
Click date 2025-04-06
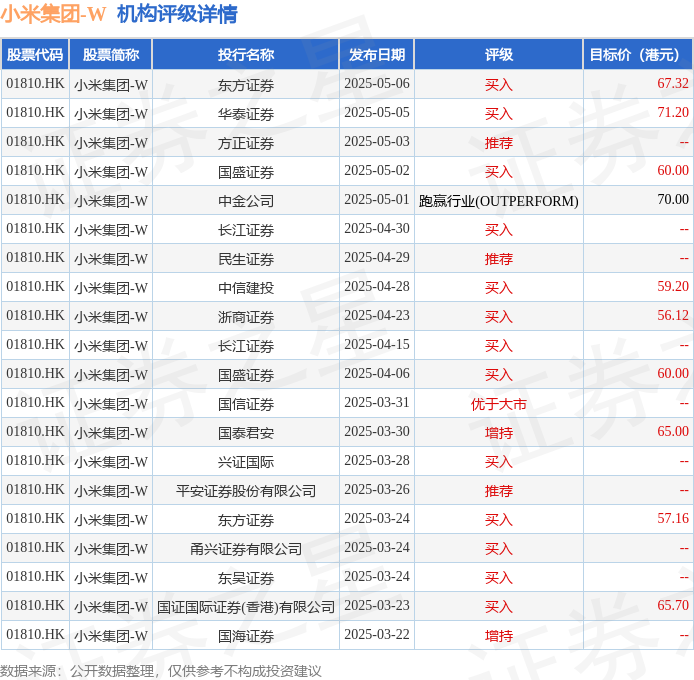[x=377, y=374]
